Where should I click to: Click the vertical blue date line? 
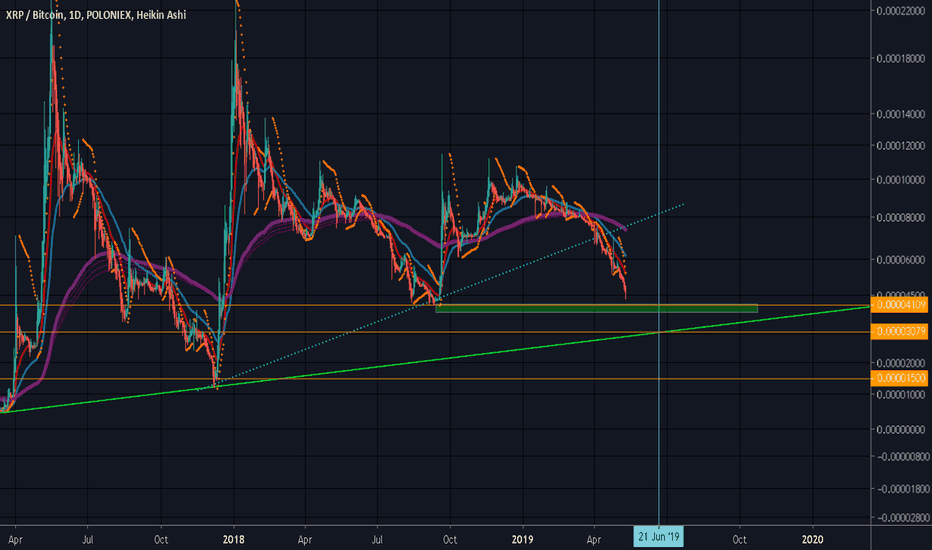pos(659,262)
